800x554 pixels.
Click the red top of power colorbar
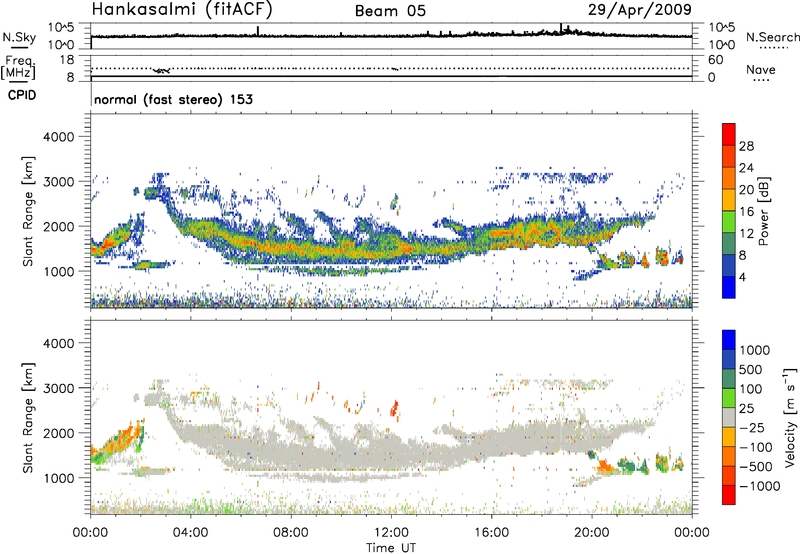click(x=729, y=134)
